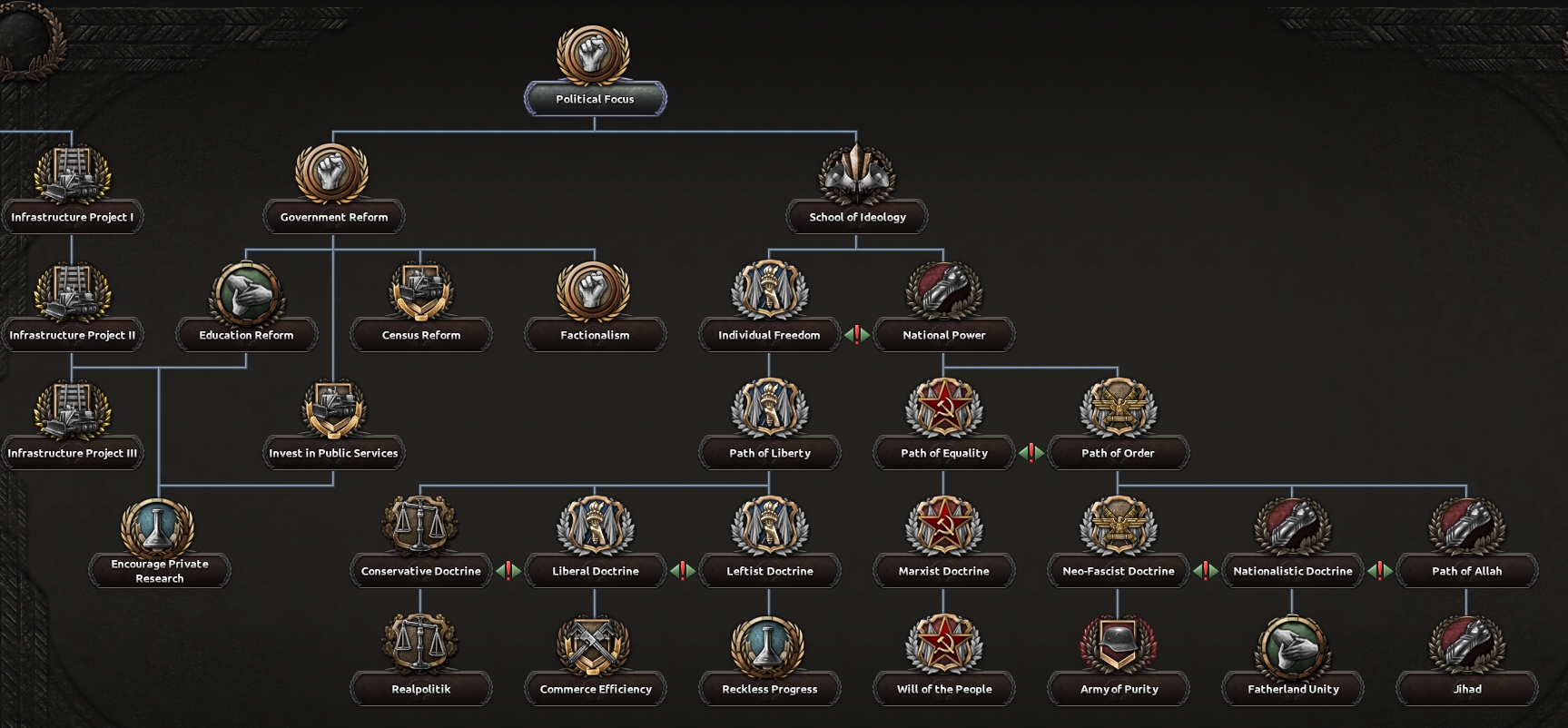Select the Will of the People label
The height and width of the screenshot is (728, 1568).
[943, 689]
